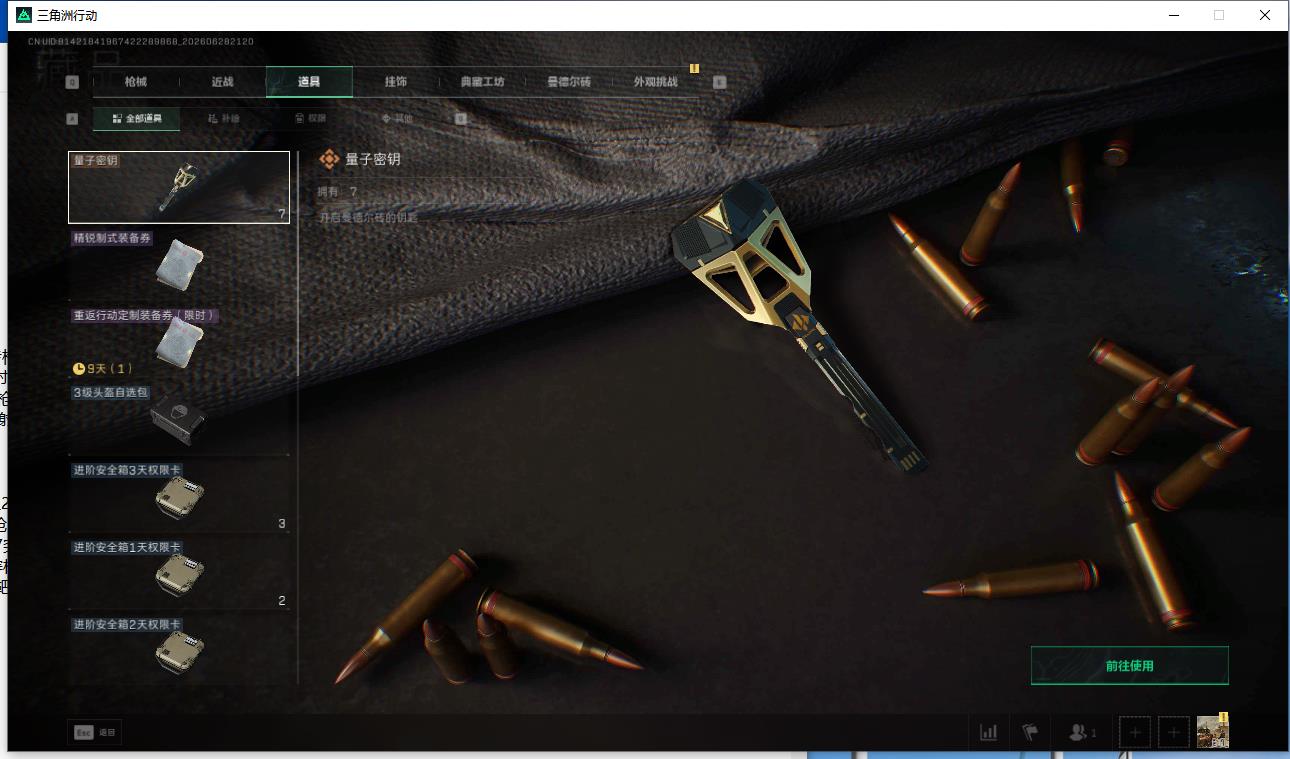Click the flag icon in bottom bar
Screen dimensions: 1290x759
pyautogui.click(x=1030, y=732)
